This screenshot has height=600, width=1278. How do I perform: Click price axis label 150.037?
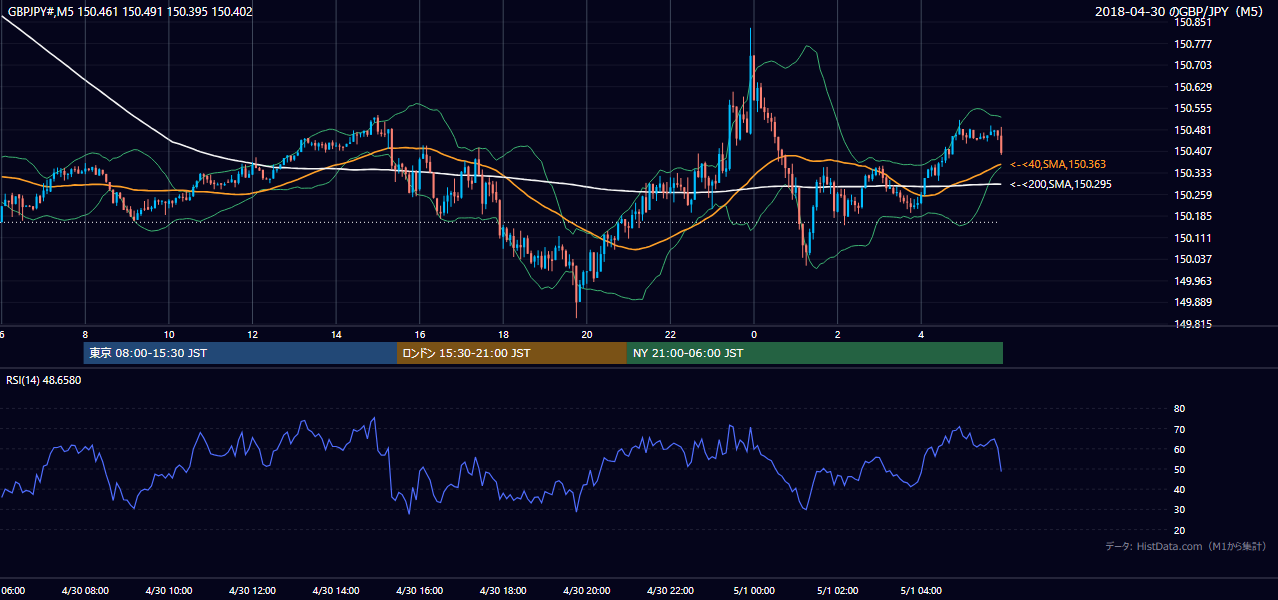point(1193,260)
